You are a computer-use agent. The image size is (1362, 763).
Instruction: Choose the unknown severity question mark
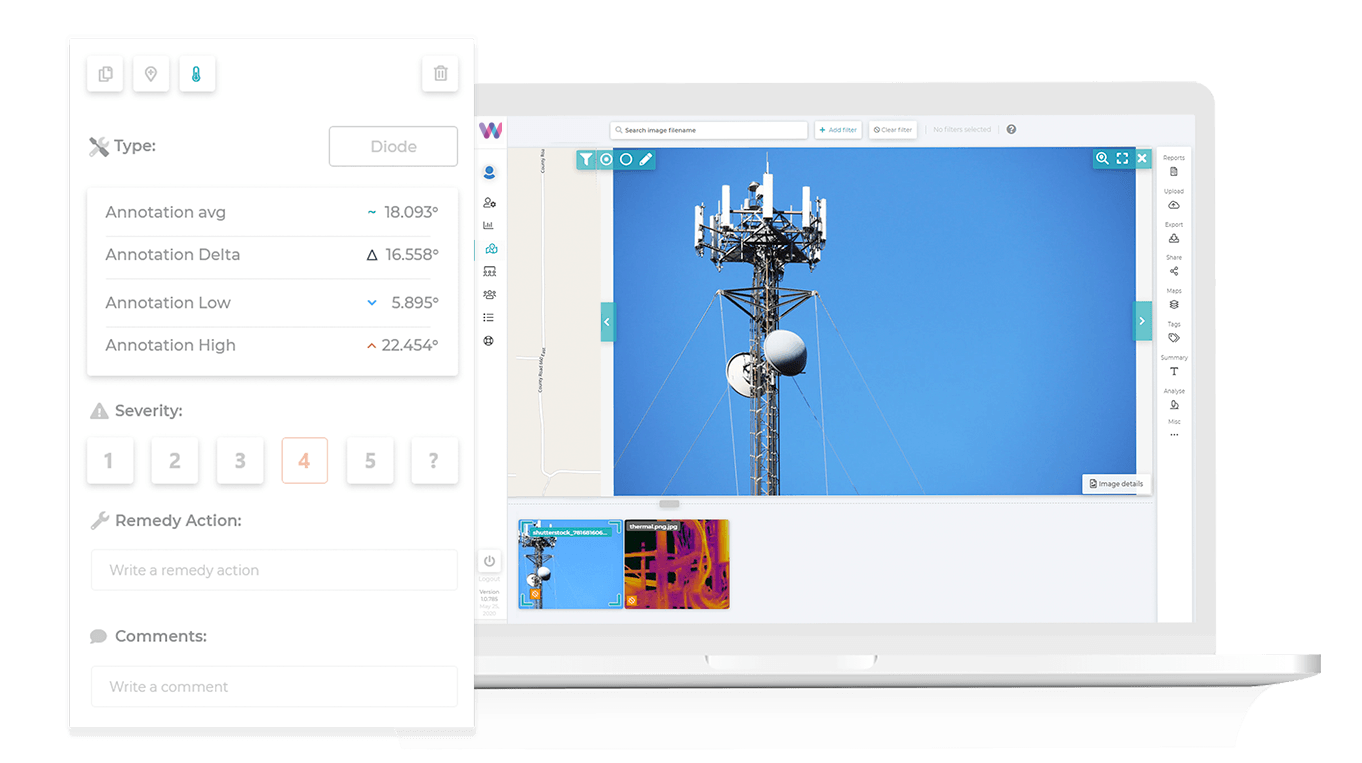pos(434,461)
